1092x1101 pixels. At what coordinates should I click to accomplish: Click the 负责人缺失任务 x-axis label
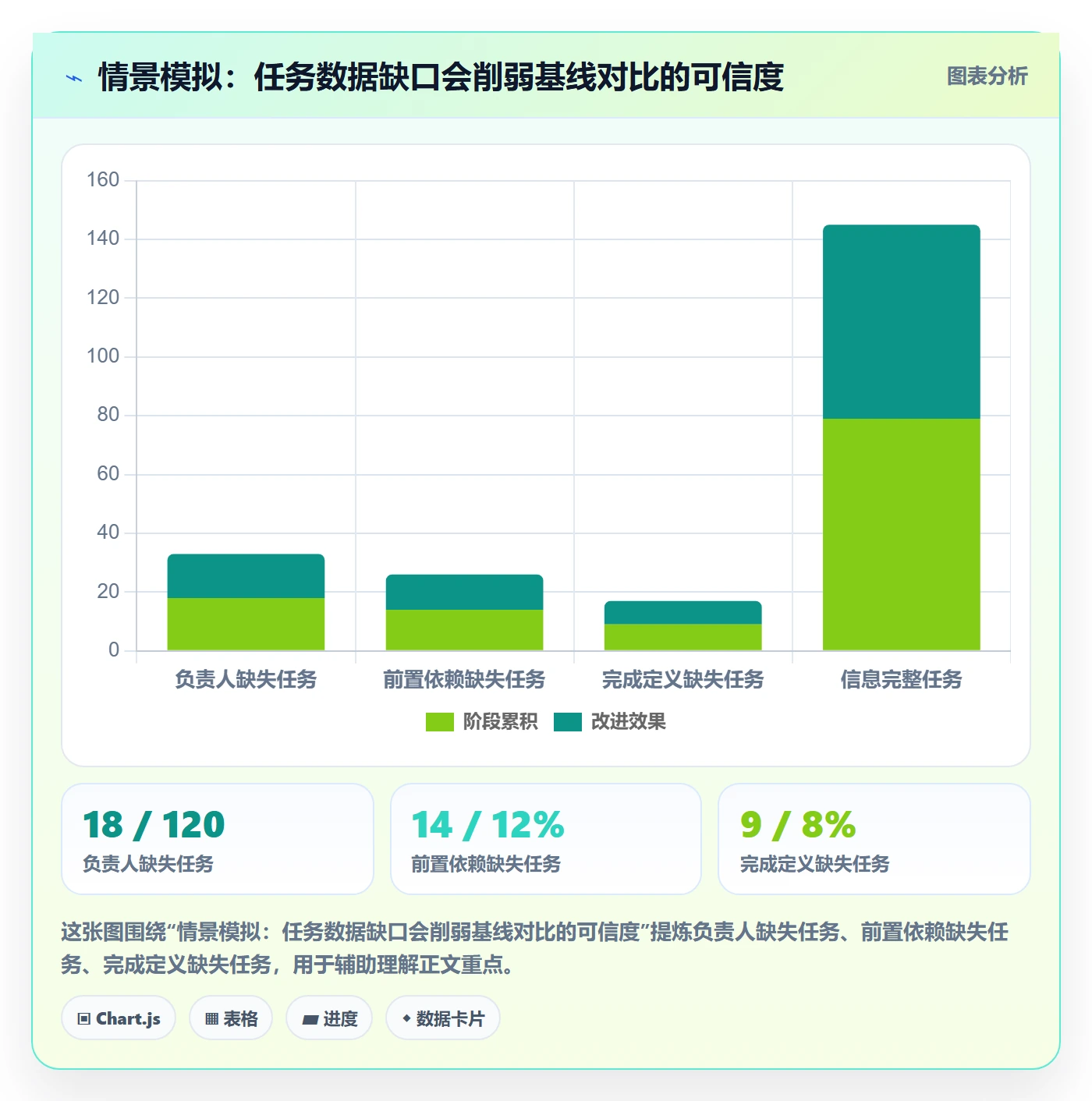246,680
